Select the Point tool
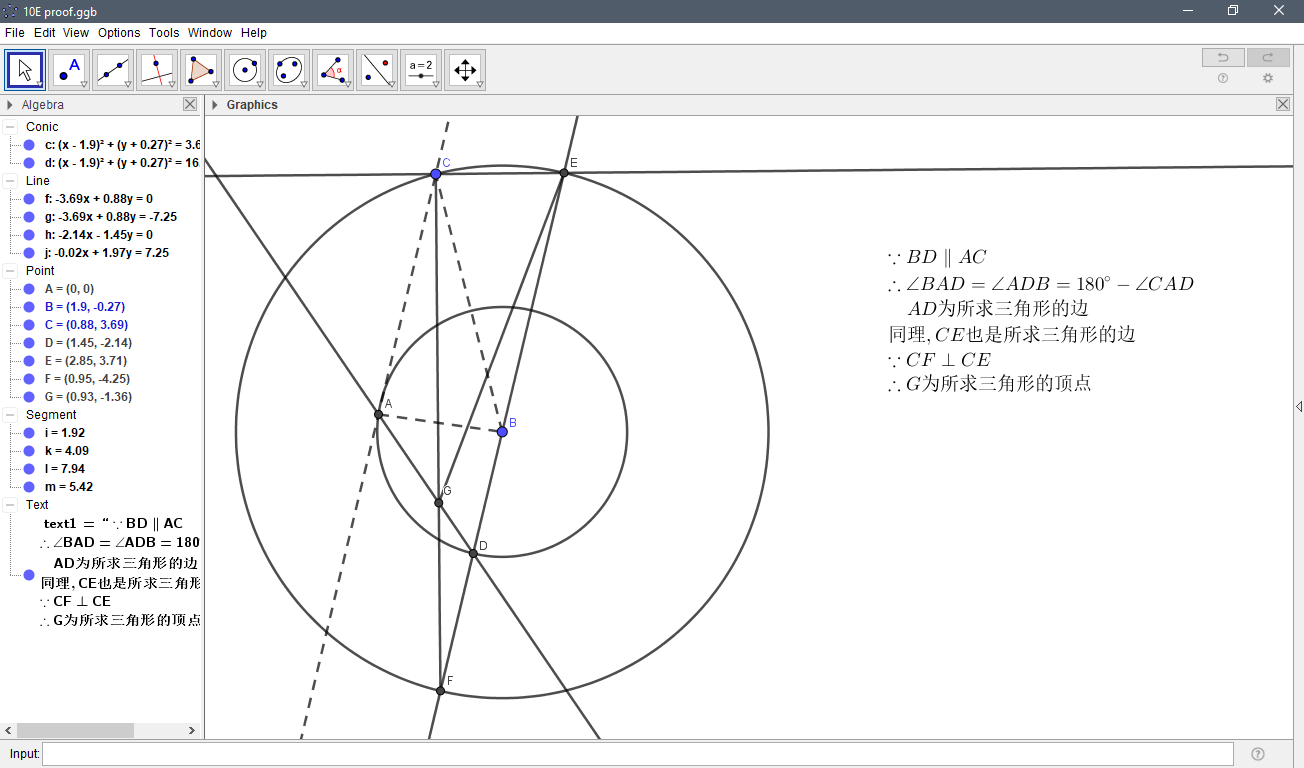 click(x=70, y=70)
